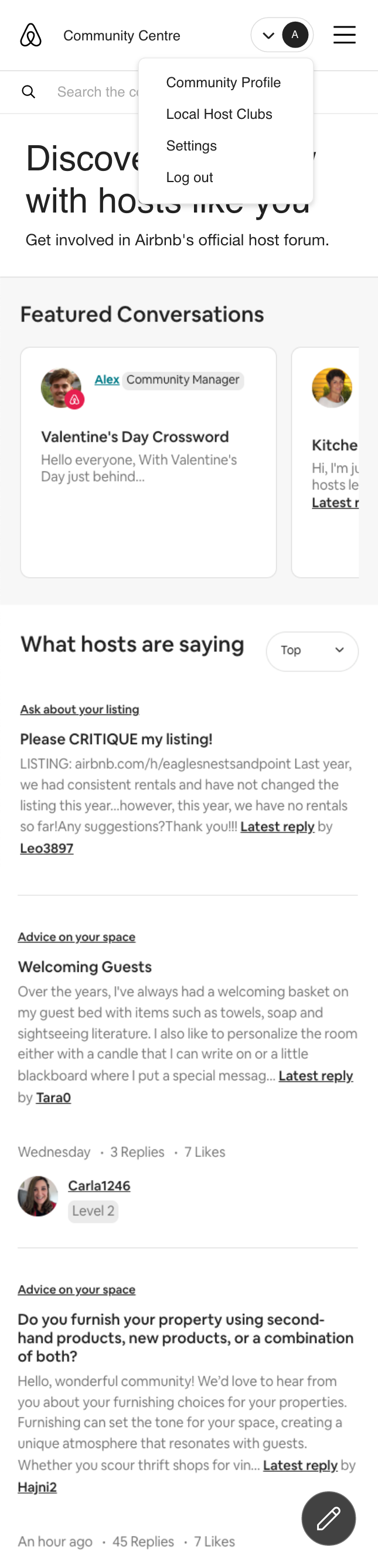Open the Top sort dropdown
Viewport: 378px width, 1568px height.
(x=312, y=651)
